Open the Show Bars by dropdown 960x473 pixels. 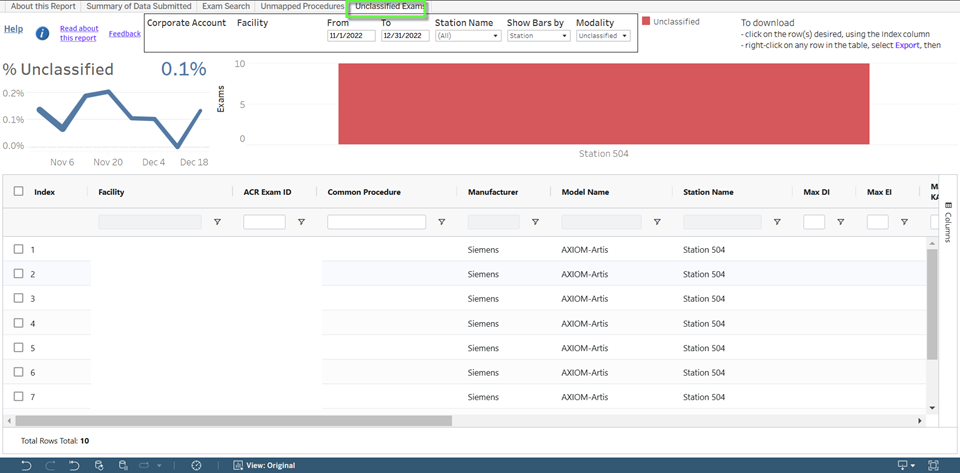(539, 36)
